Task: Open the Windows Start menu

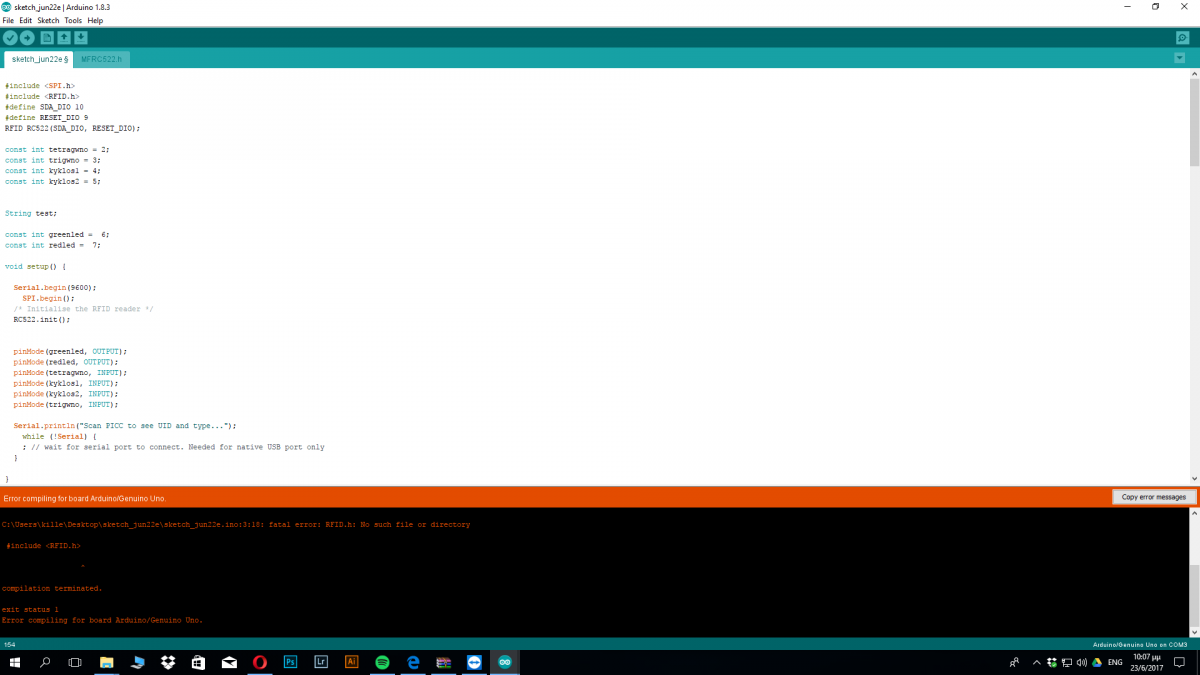Action: [x=15, y=662]
